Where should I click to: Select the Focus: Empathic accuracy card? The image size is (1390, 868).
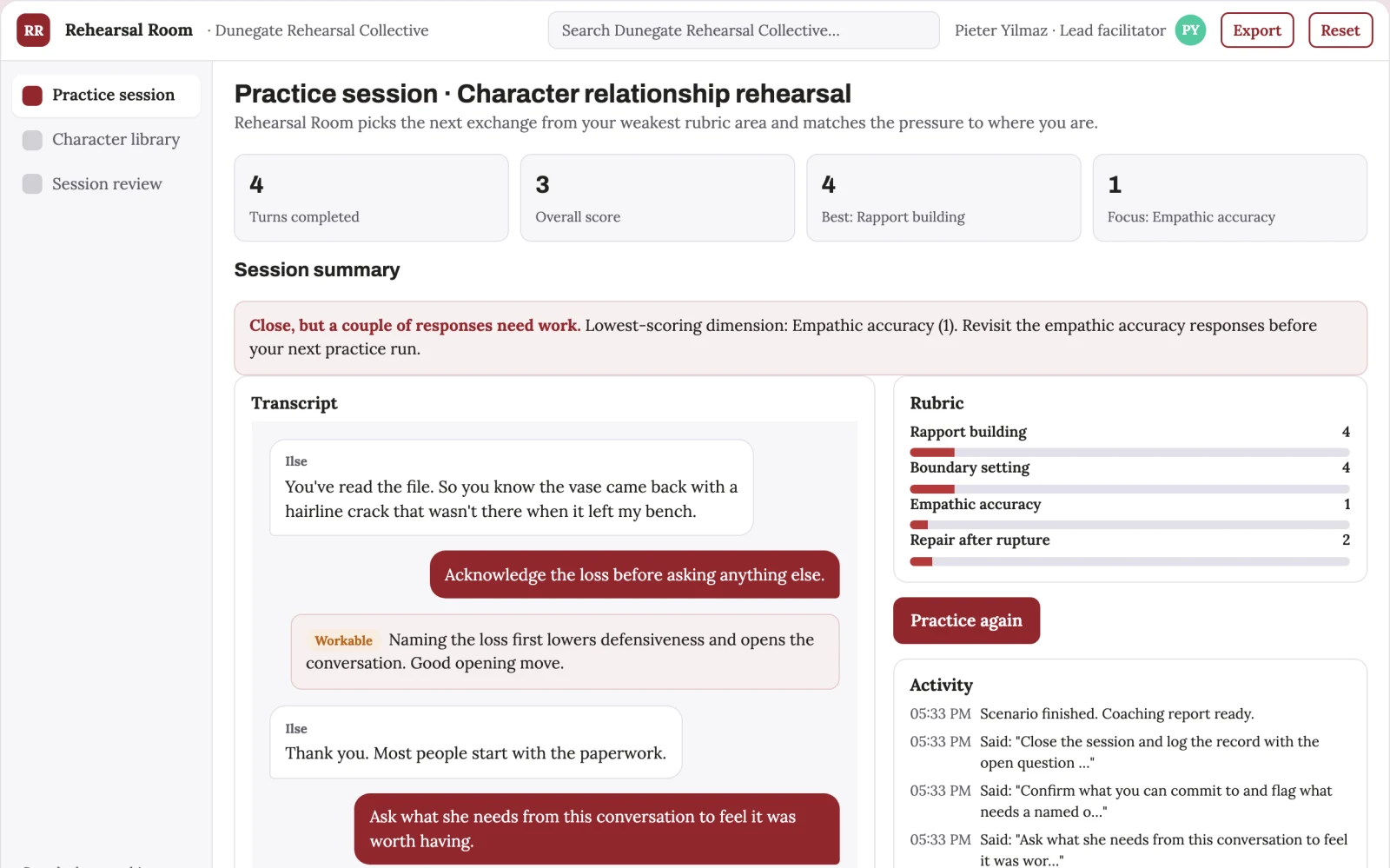coord(1229,198)
